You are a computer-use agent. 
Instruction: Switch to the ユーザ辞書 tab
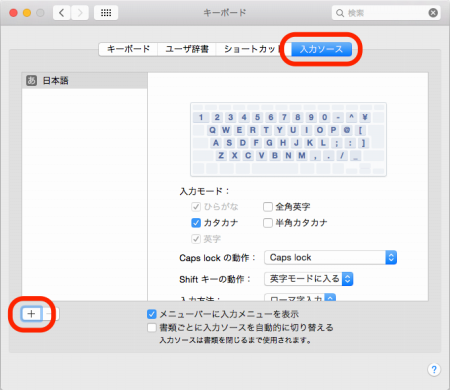(x=187, y=49)
